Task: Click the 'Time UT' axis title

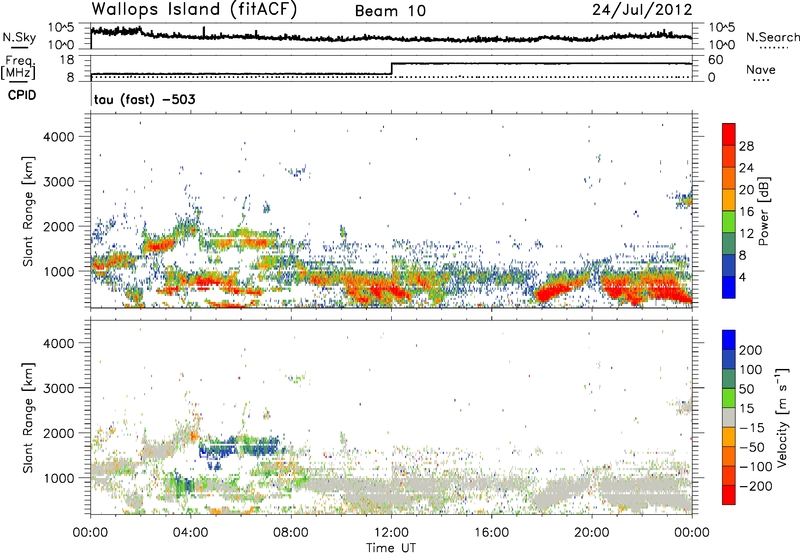Action: tap(391, 548)
